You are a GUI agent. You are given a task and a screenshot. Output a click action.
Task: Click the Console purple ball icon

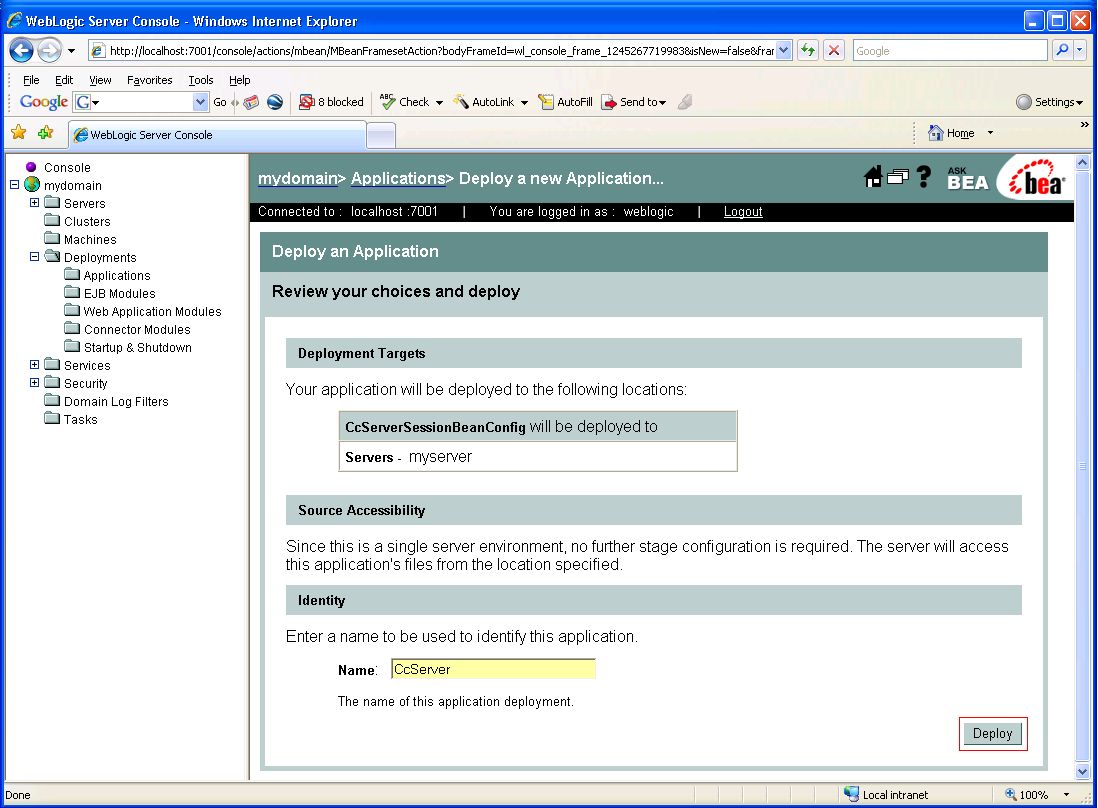pos(31,167)
